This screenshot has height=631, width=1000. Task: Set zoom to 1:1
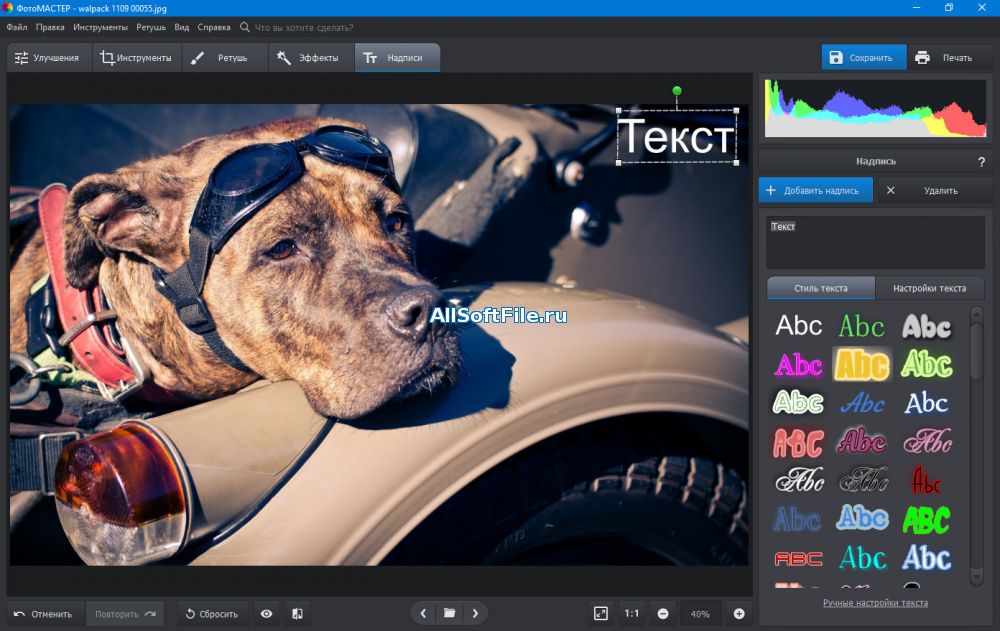coord(631,614)
